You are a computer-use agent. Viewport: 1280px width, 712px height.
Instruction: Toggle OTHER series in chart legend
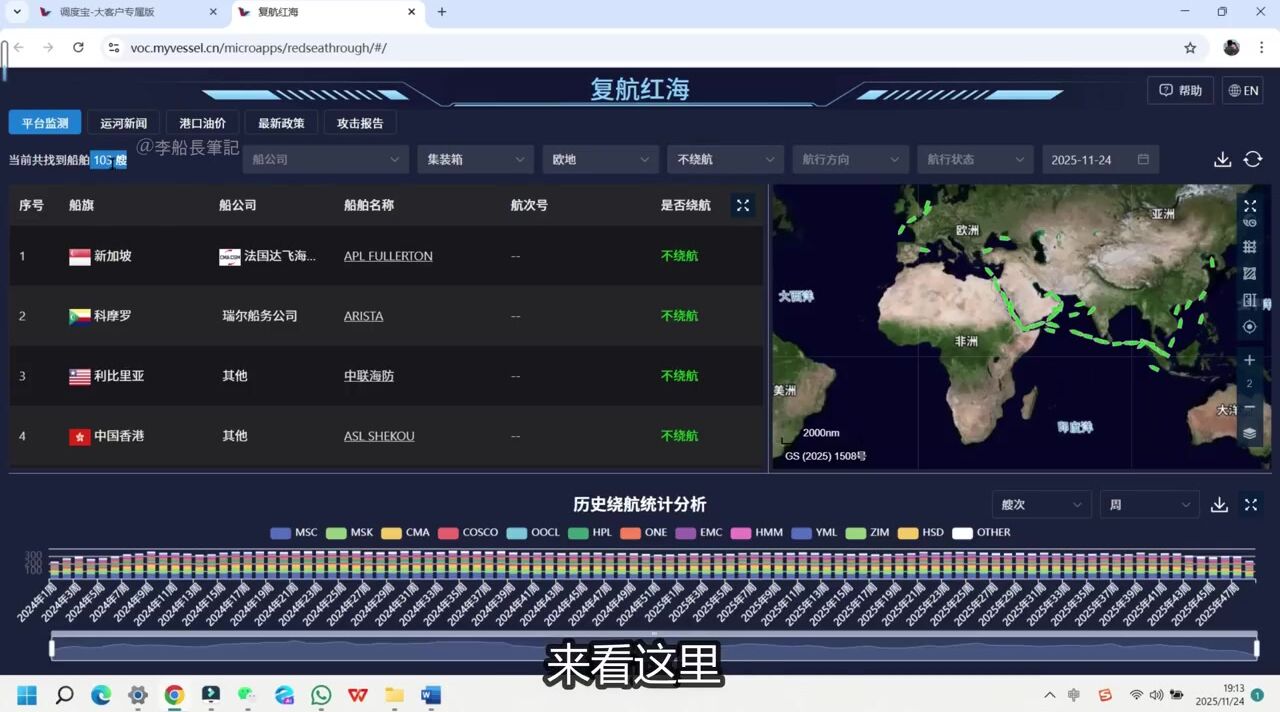pyautogui.click(x=981, y=533)
